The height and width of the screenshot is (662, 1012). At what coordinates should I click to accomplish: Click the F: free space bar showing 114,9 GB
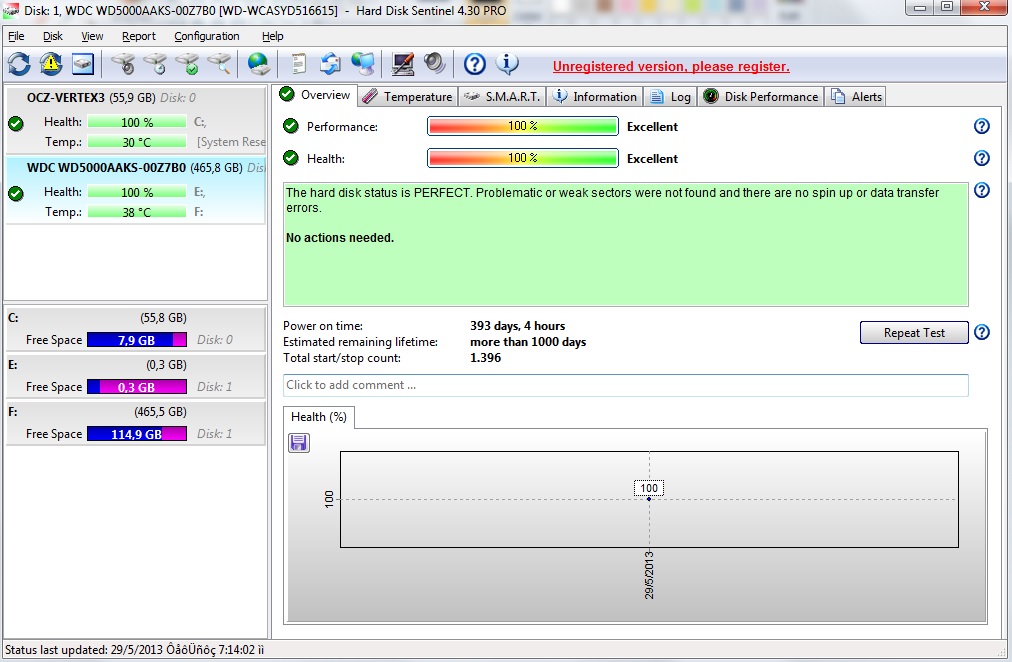tap(137, 434)
